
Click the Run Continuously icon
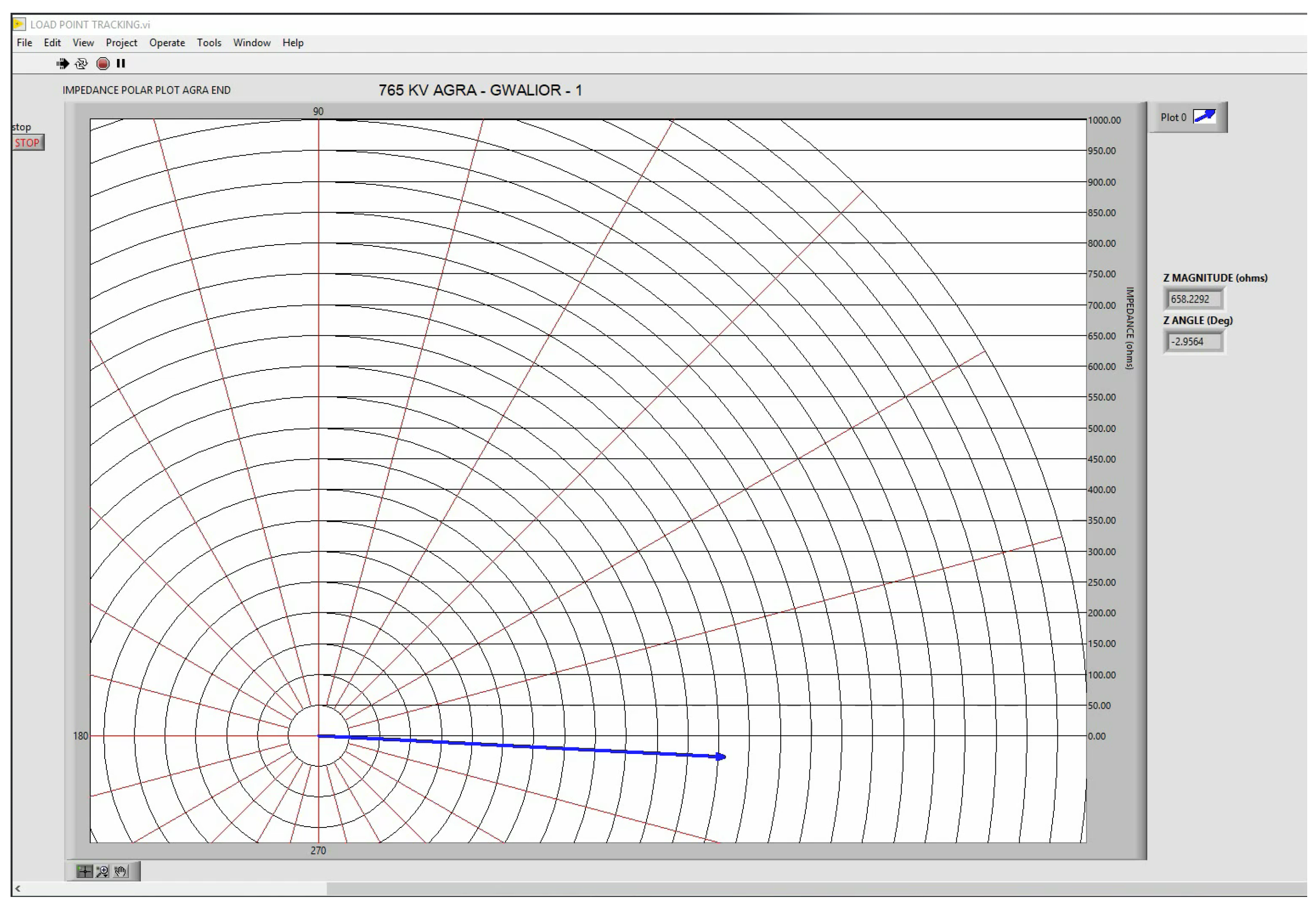pyautogui.click(x=81, y=63)
